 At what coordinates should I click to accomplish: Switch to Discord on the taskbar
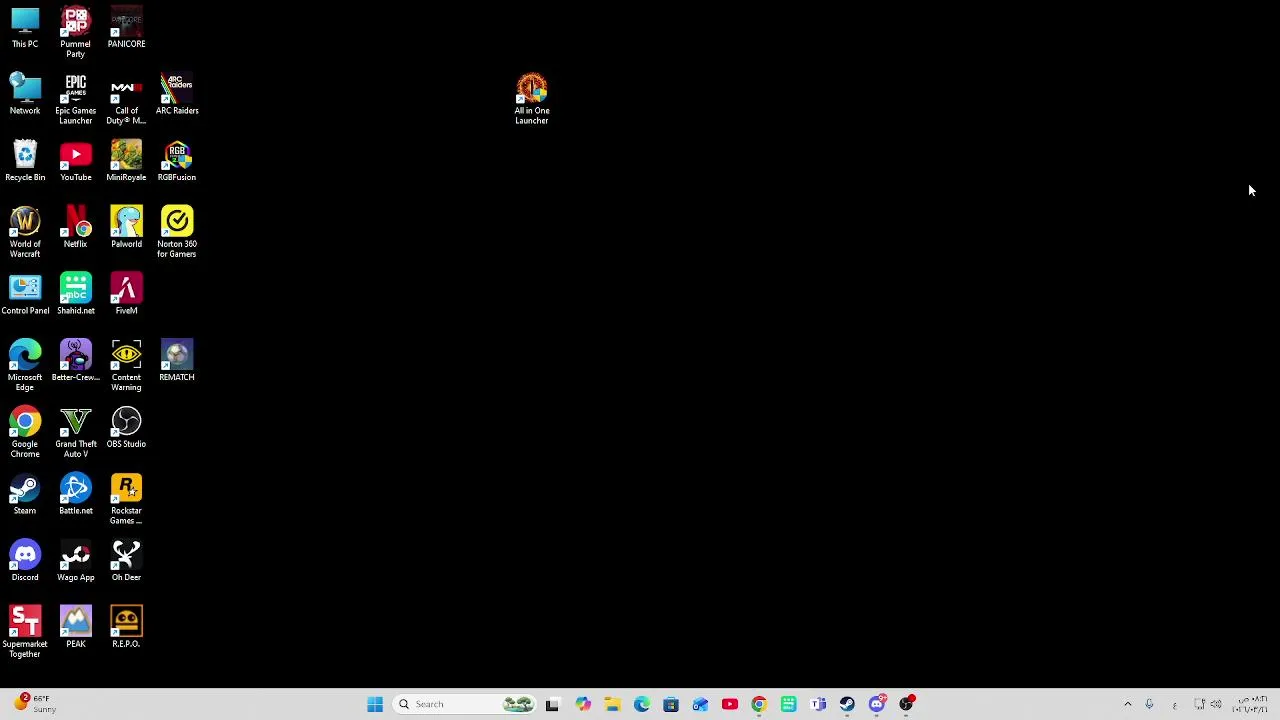coord(877,704)
